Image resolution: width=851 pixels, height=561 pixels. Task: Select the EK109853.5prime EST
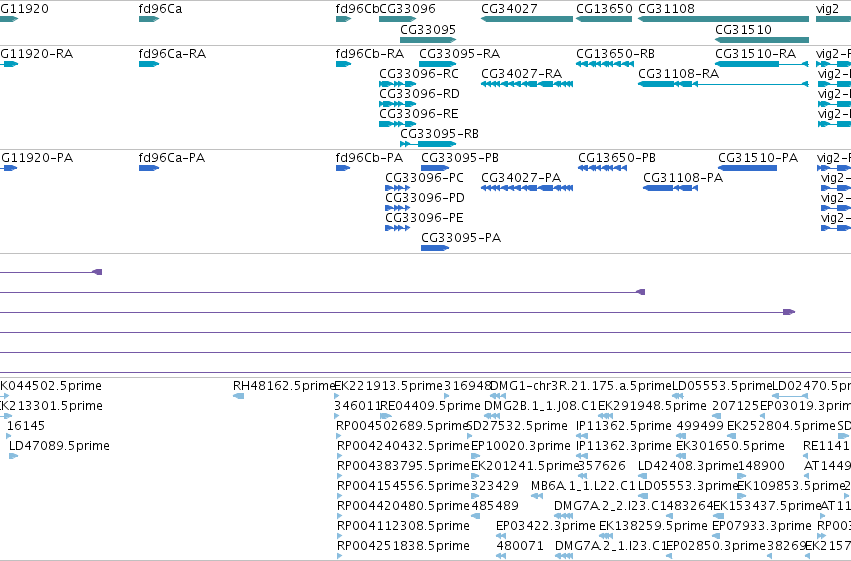coord(741,496)
